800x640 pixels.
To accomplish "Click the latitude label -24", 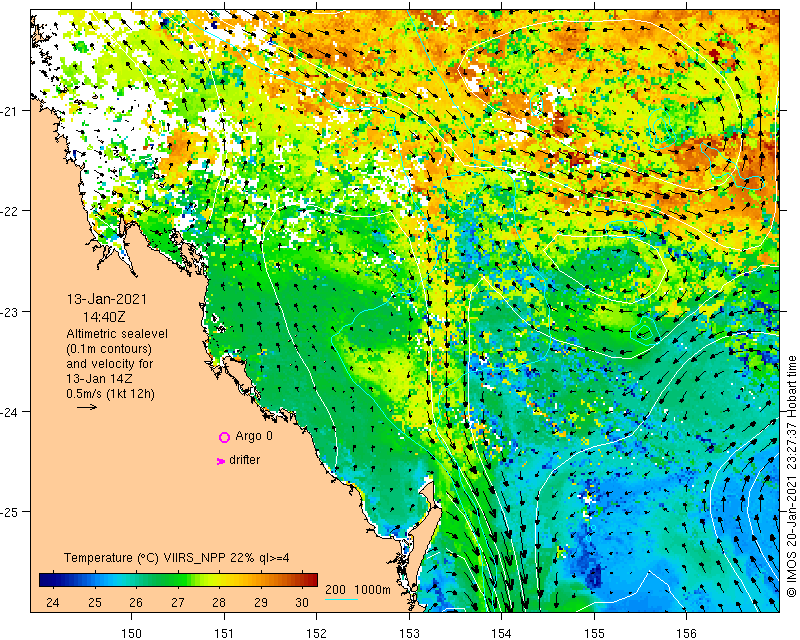I will pos(9,411).
